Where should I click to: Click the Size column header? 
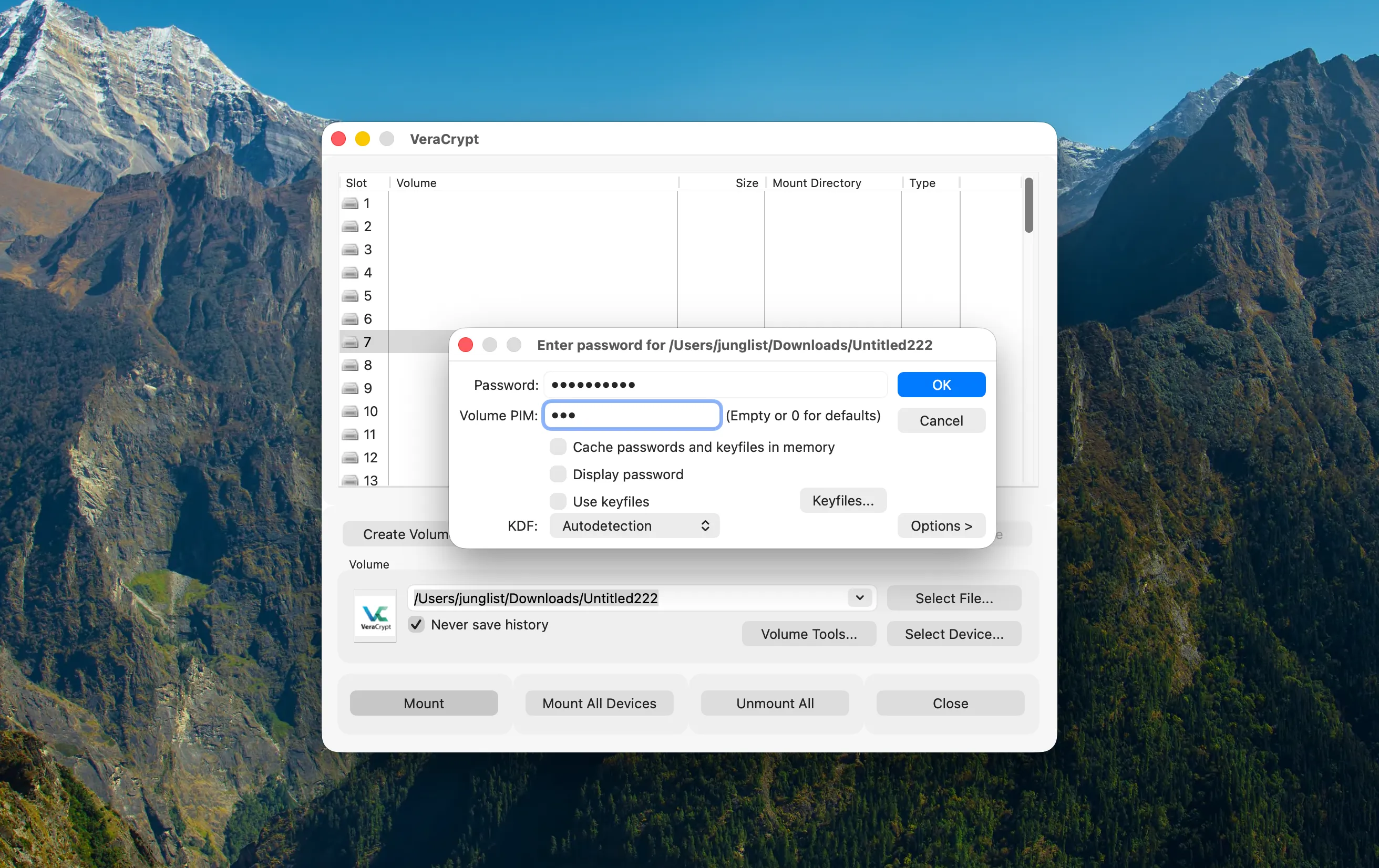(722, 183)
